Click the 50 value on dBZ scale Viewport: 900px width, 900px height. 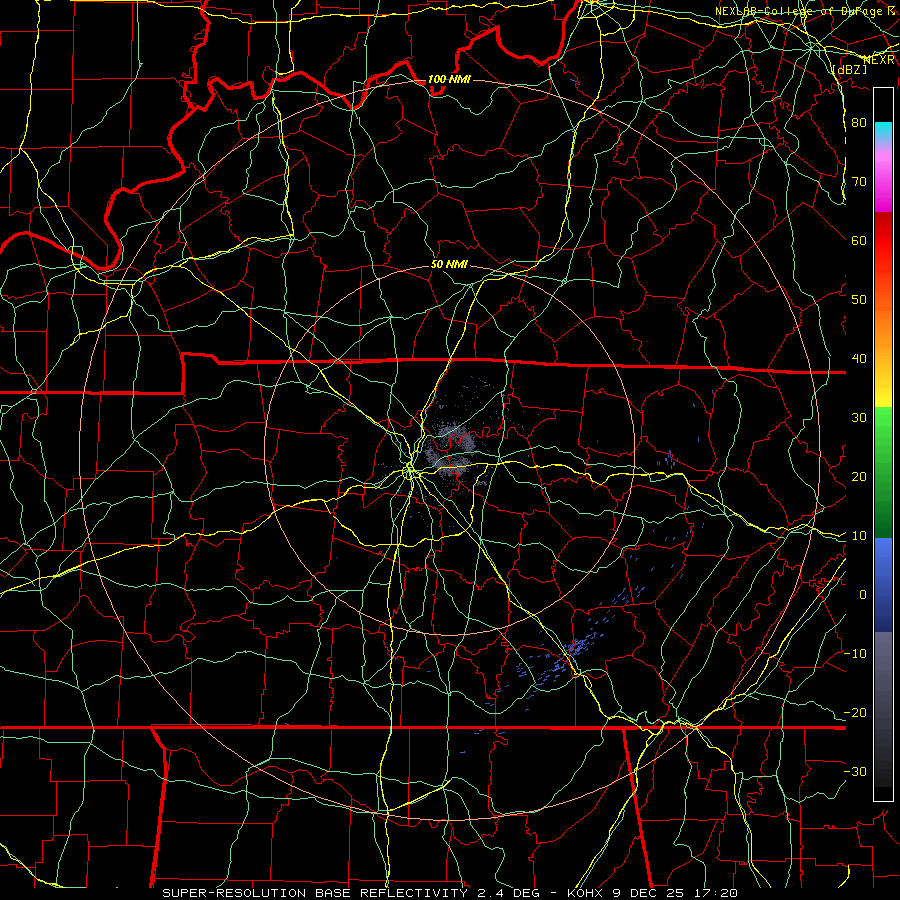859,300
